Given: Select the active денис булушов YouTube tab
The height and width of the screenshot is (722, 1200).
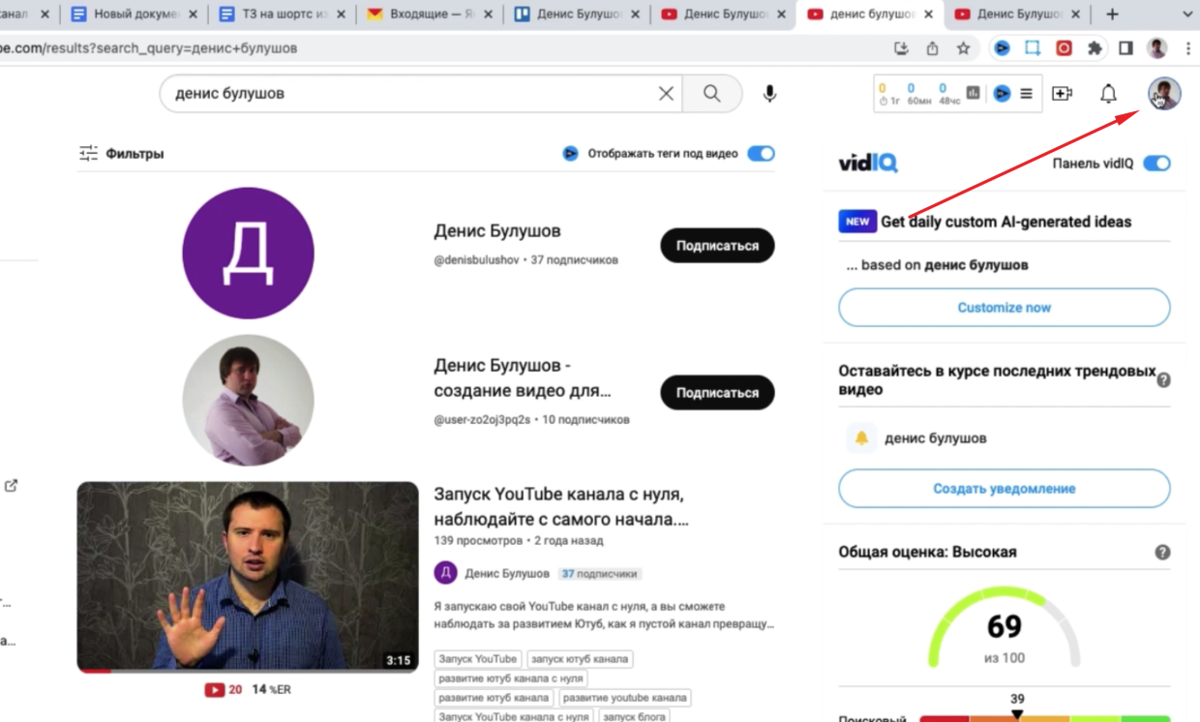Looking at the screenshot, I should coord(869,14).
